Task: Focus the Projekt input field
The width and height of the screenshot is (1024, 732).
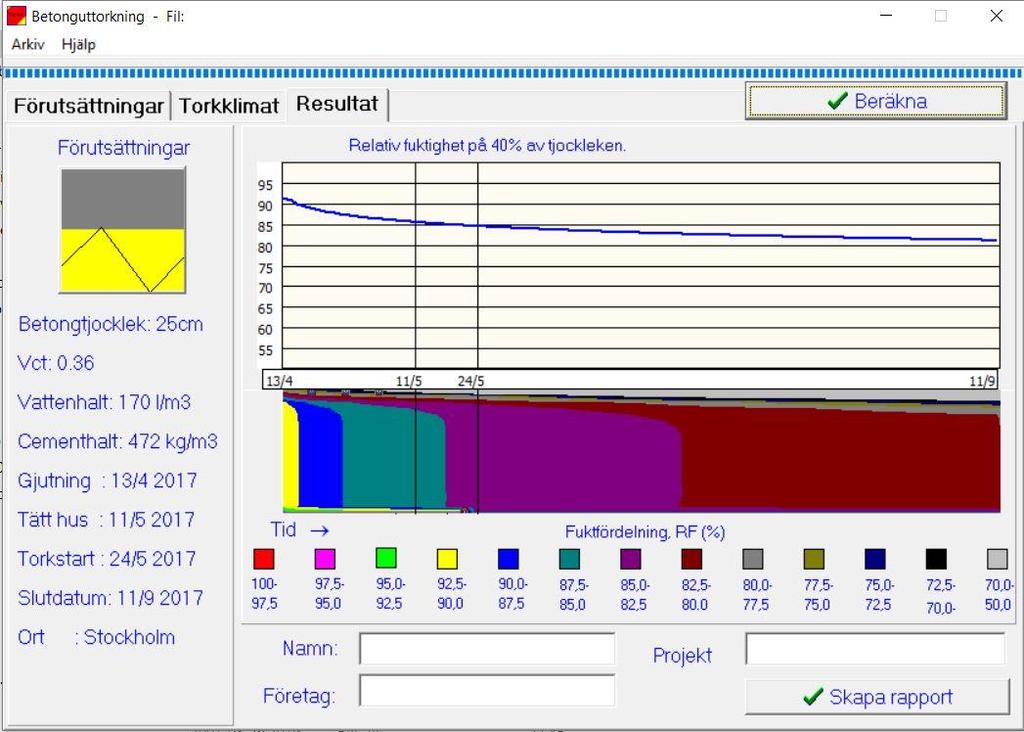Action: point(875,649)
